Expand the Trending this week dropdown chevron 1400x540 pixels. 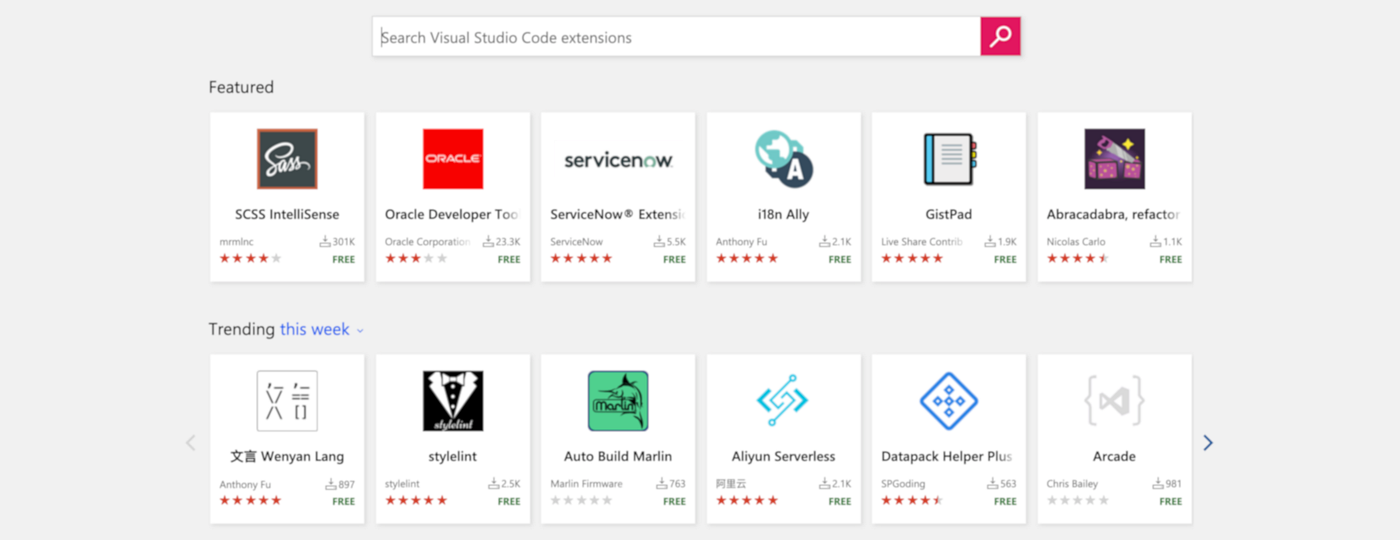[360, 330]
